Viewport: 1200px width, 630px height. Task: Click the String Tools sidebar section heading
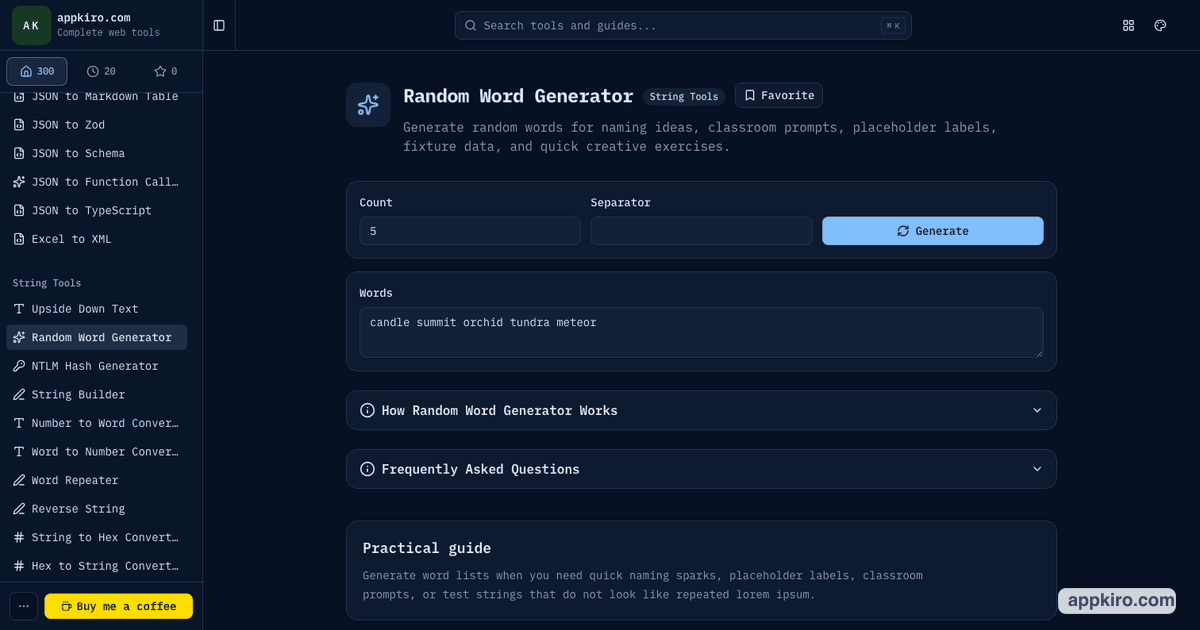(x=47, y=283)
